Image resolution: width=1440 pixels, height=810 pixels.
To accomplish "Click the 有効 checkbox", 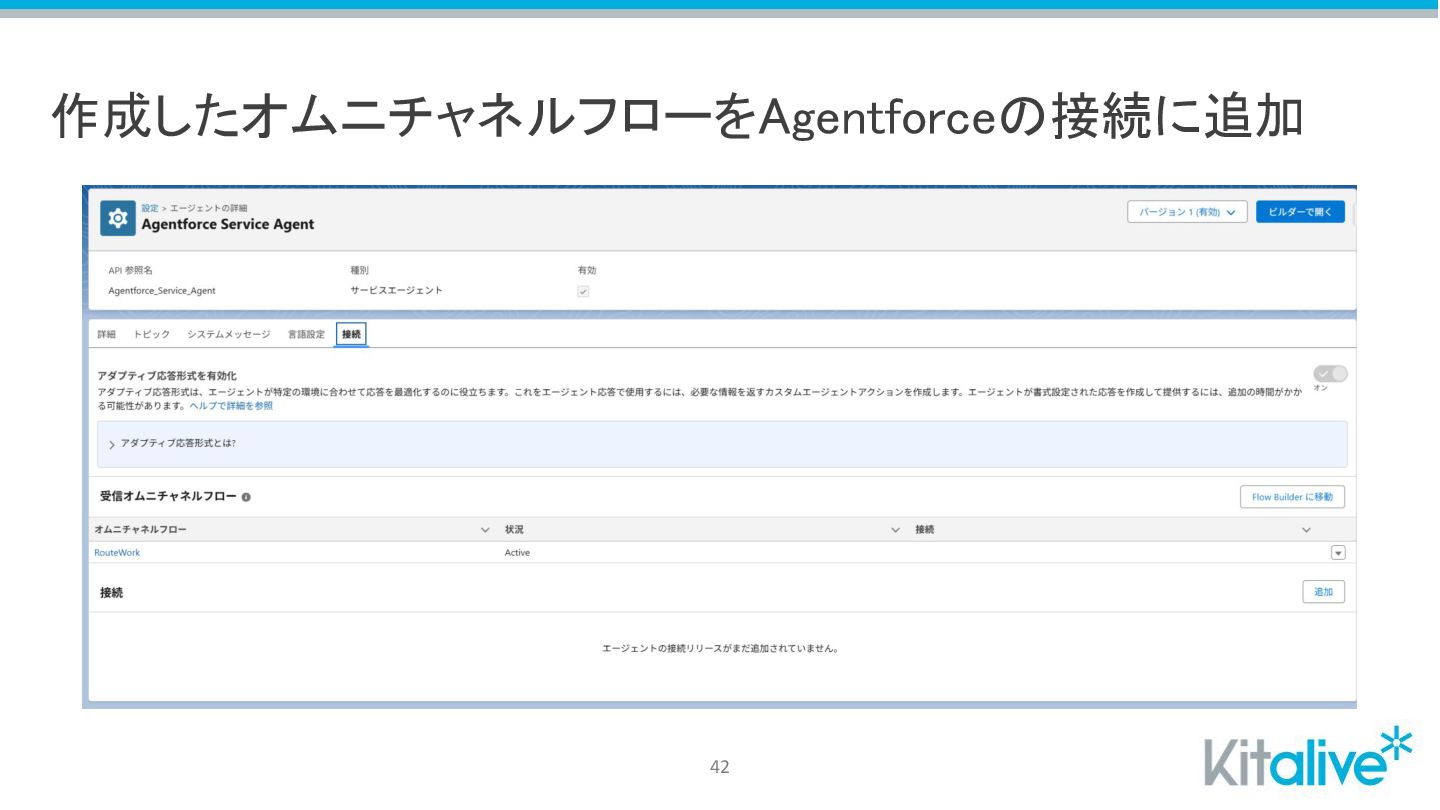I will [x=583, y=291].
